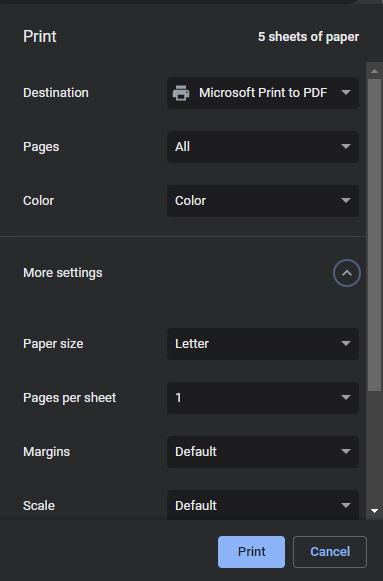Open the Paper size dropdown
This screenshot has width=383, height=581.
coord(263,344)
